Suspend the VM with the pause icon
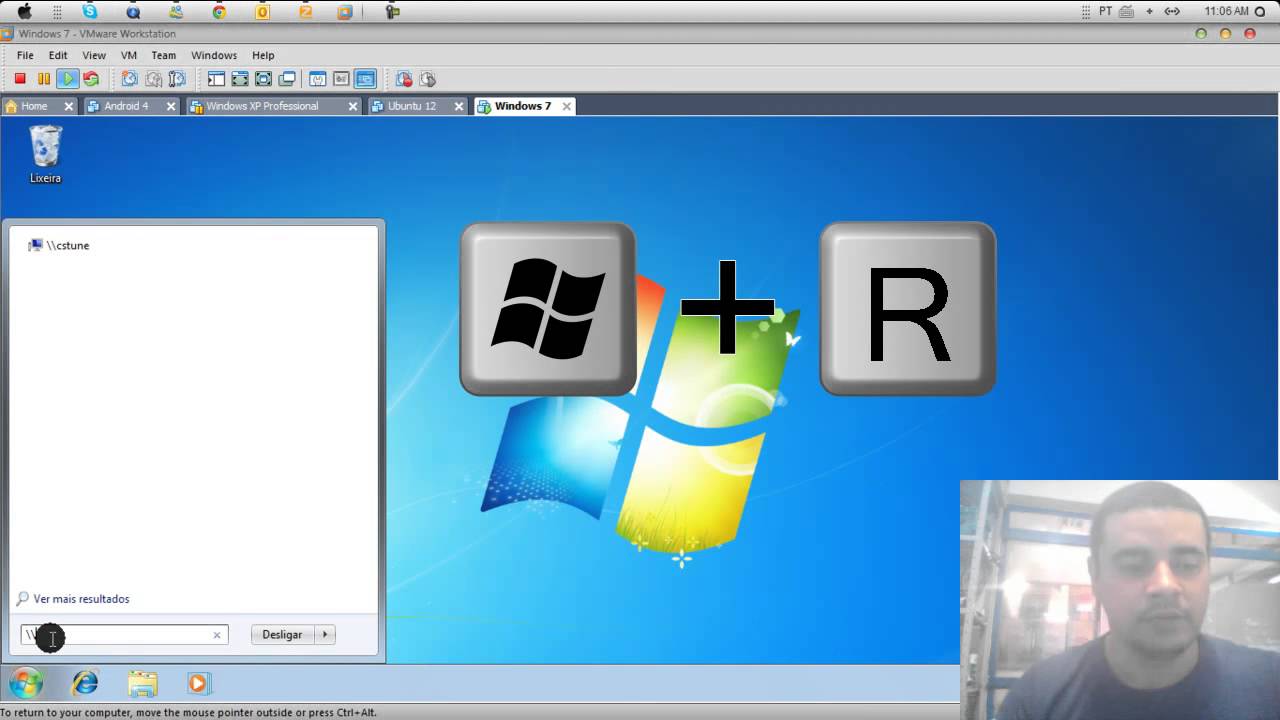 (44, 79)
